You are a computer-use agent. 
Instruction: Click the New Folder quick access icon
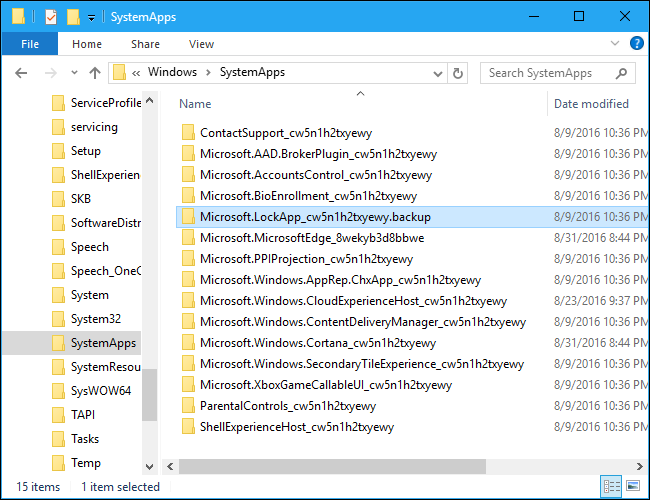73,17
